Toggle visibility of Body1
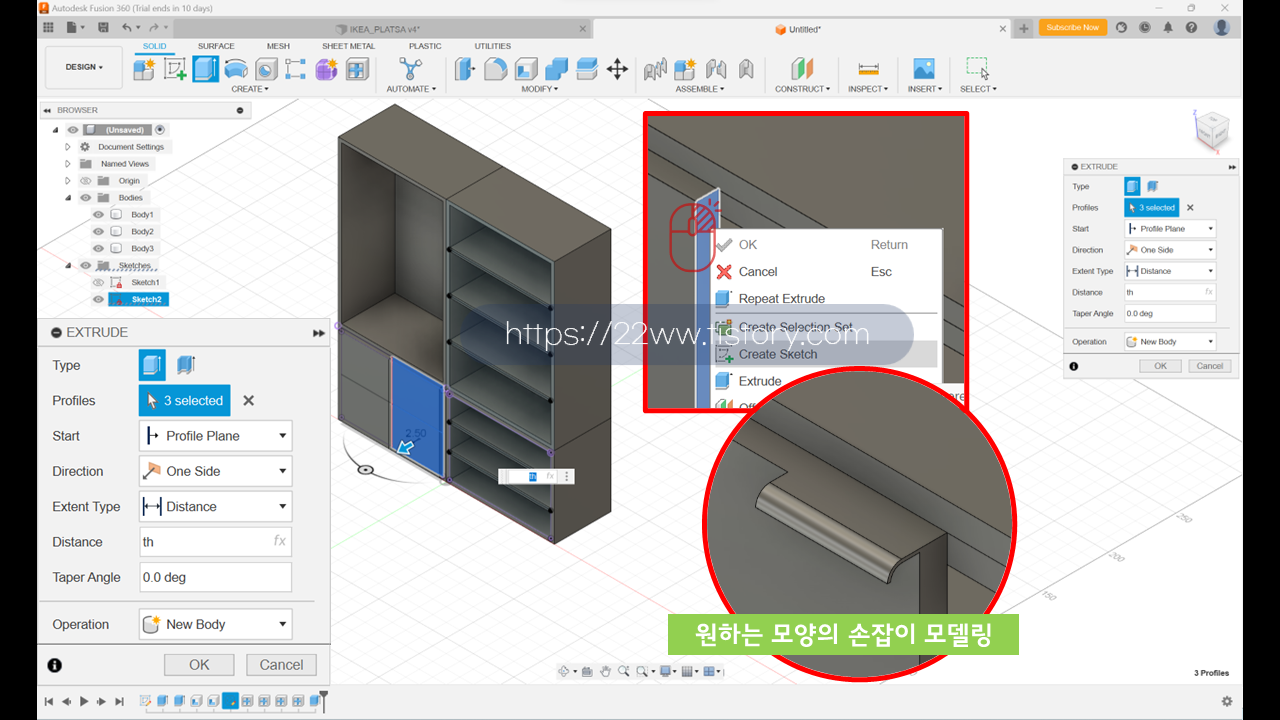This screenshot has width=1280, height=720. (x=98, y=215)
